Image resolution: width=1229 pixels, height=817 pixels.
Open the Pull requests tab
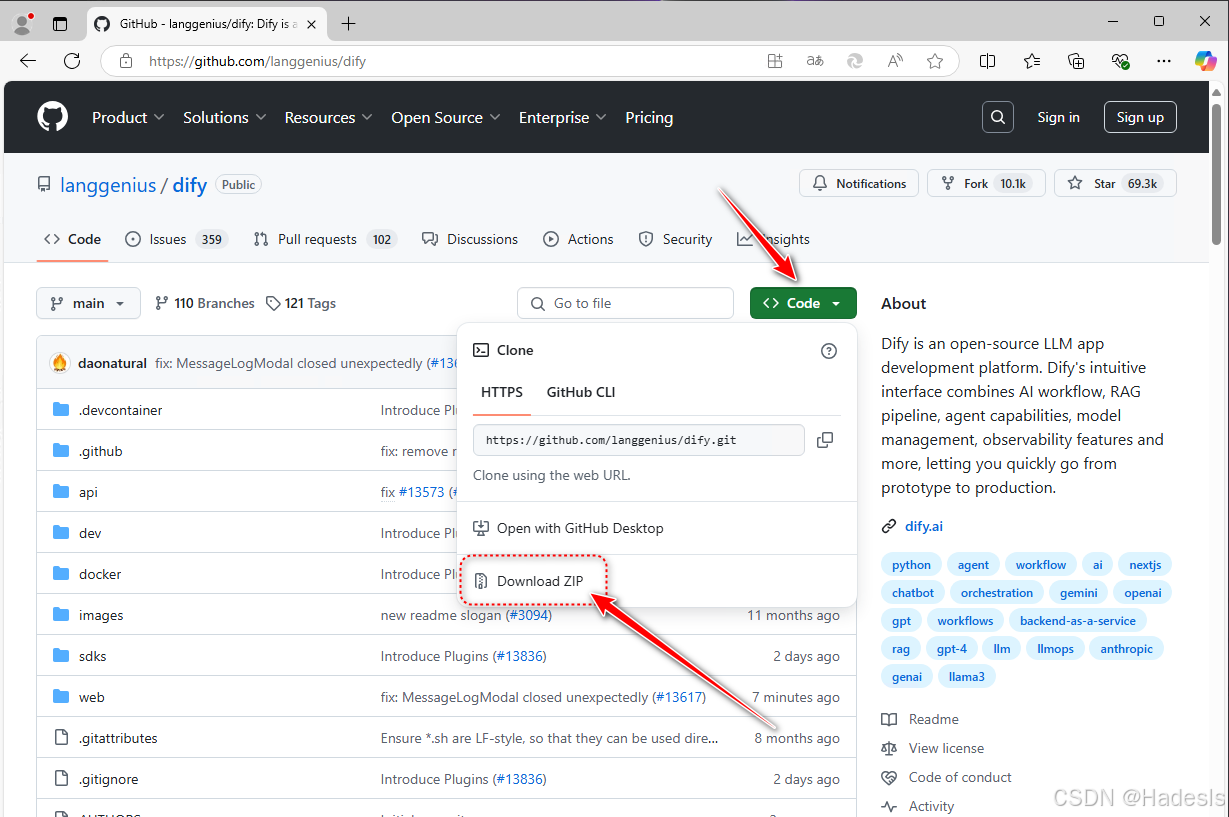tap(325, 239)
